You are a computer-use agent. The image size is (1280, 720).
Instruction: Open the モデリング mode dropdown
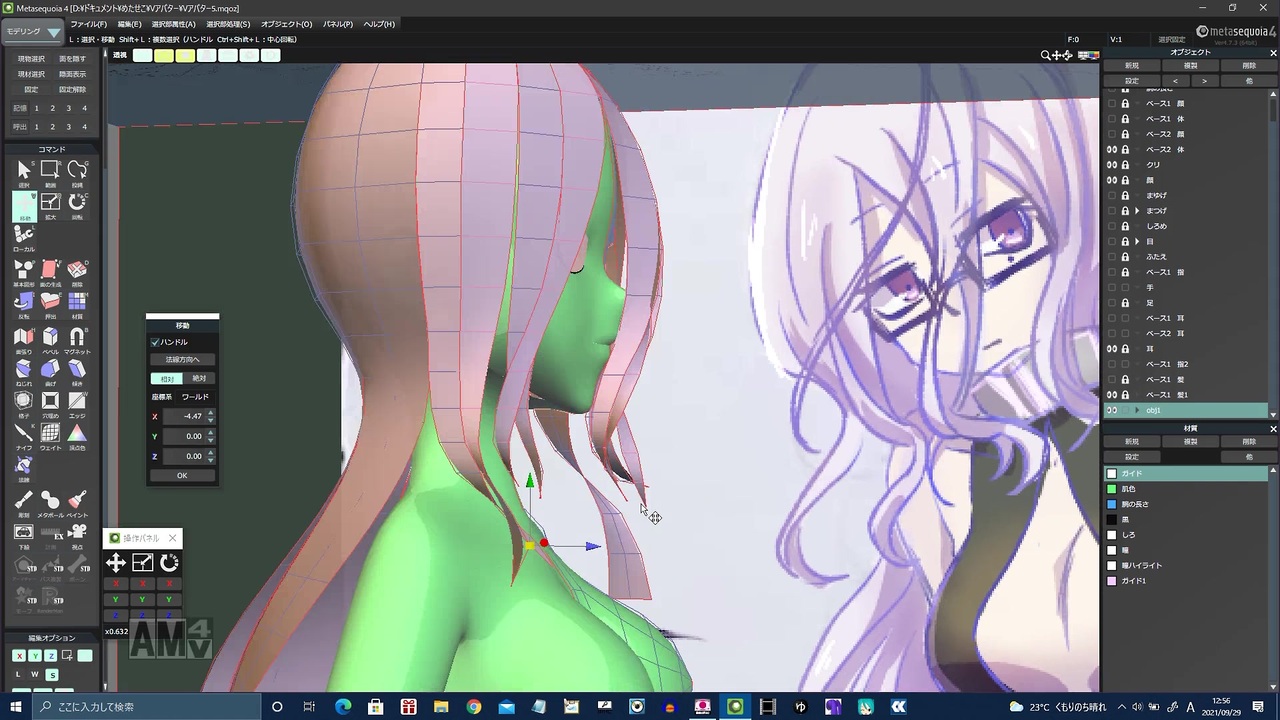(x=34, y=32)
